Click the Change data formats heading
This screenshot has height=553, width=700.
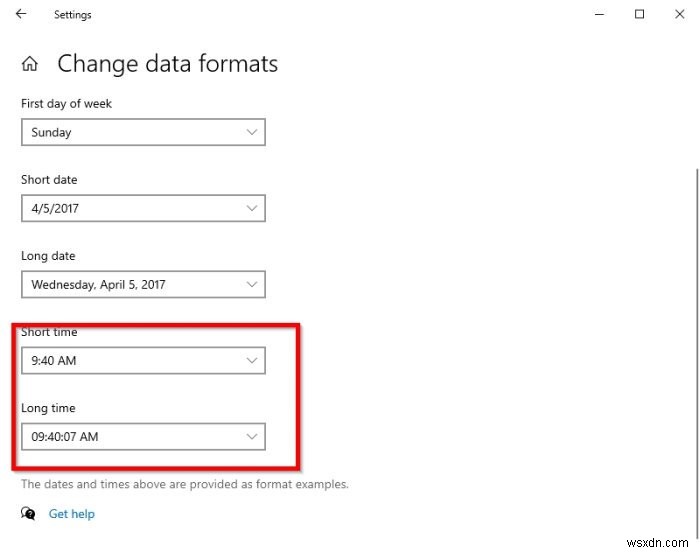pyautogui.click(x=167, y=65)
